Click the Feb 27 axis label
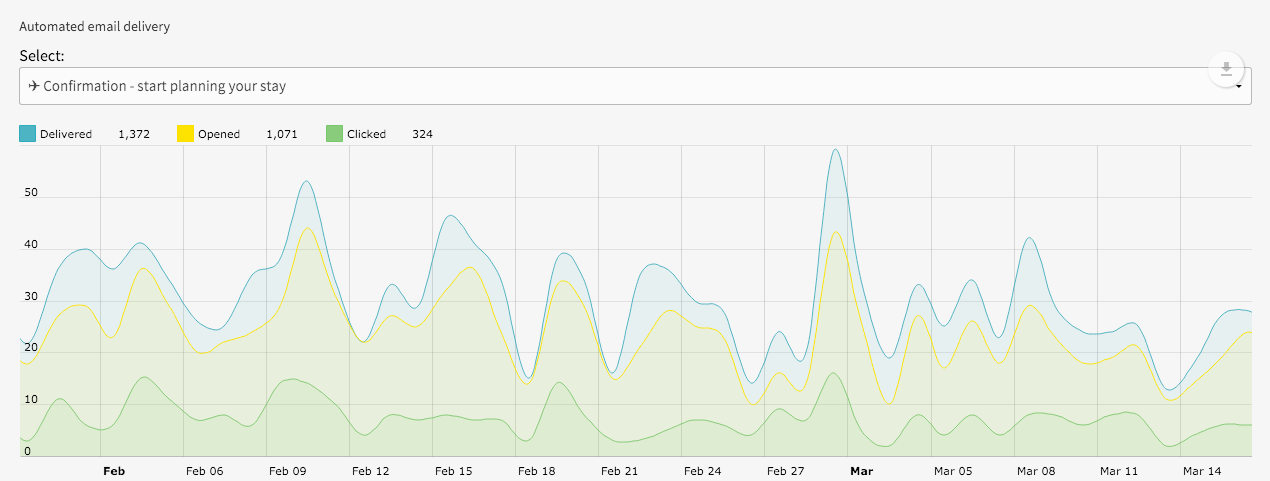 786,470
